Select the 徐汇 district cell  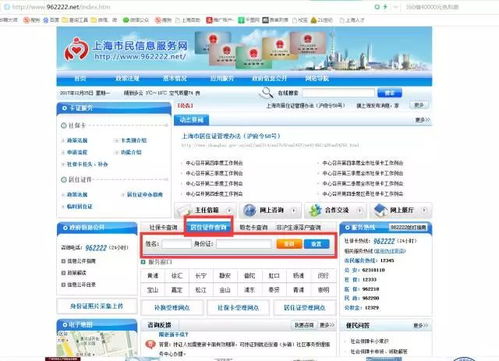(x=177, y=276)
